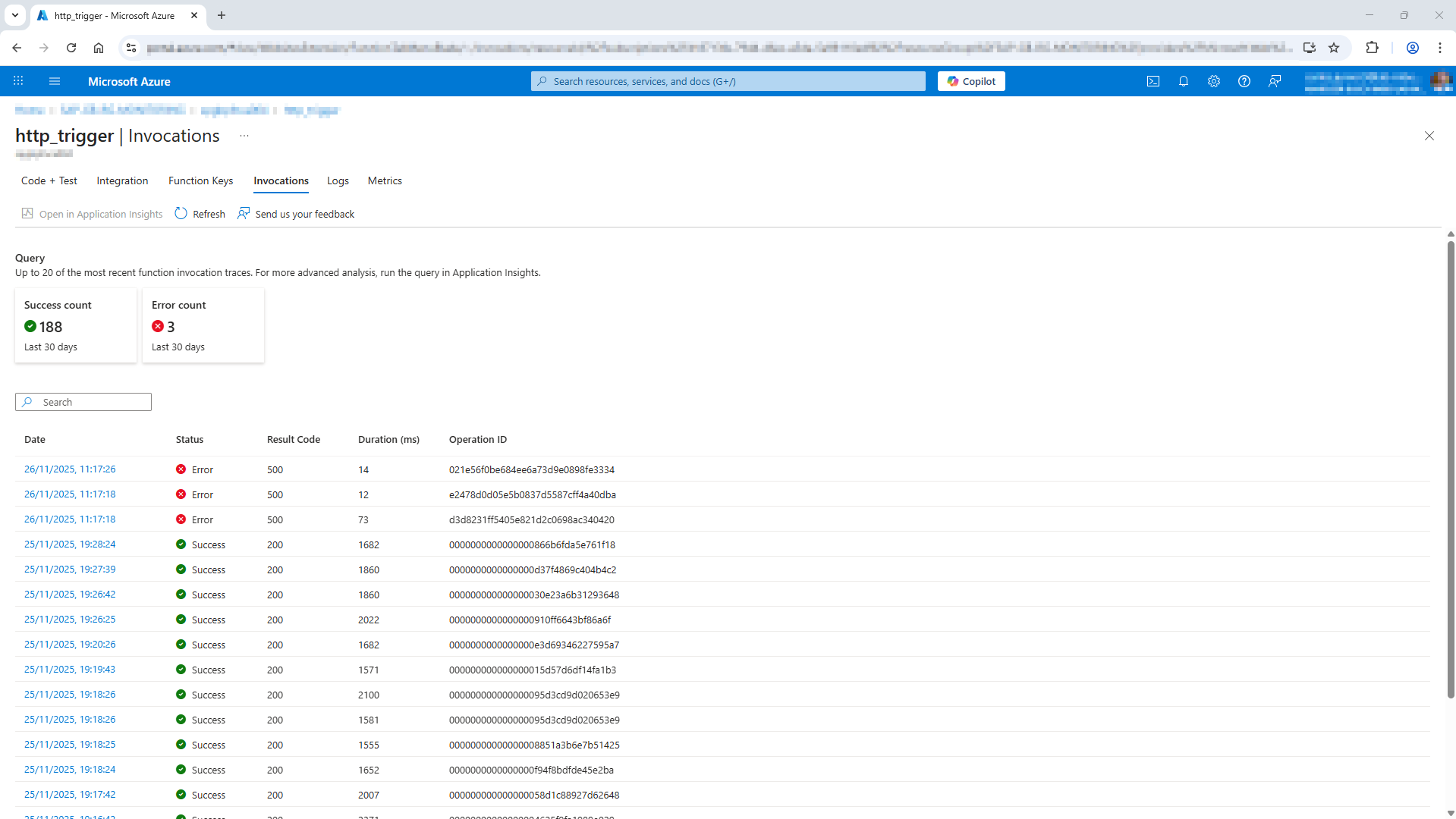Open invocation 25/11/2025, 19:27:39

[x=70, y=570]
